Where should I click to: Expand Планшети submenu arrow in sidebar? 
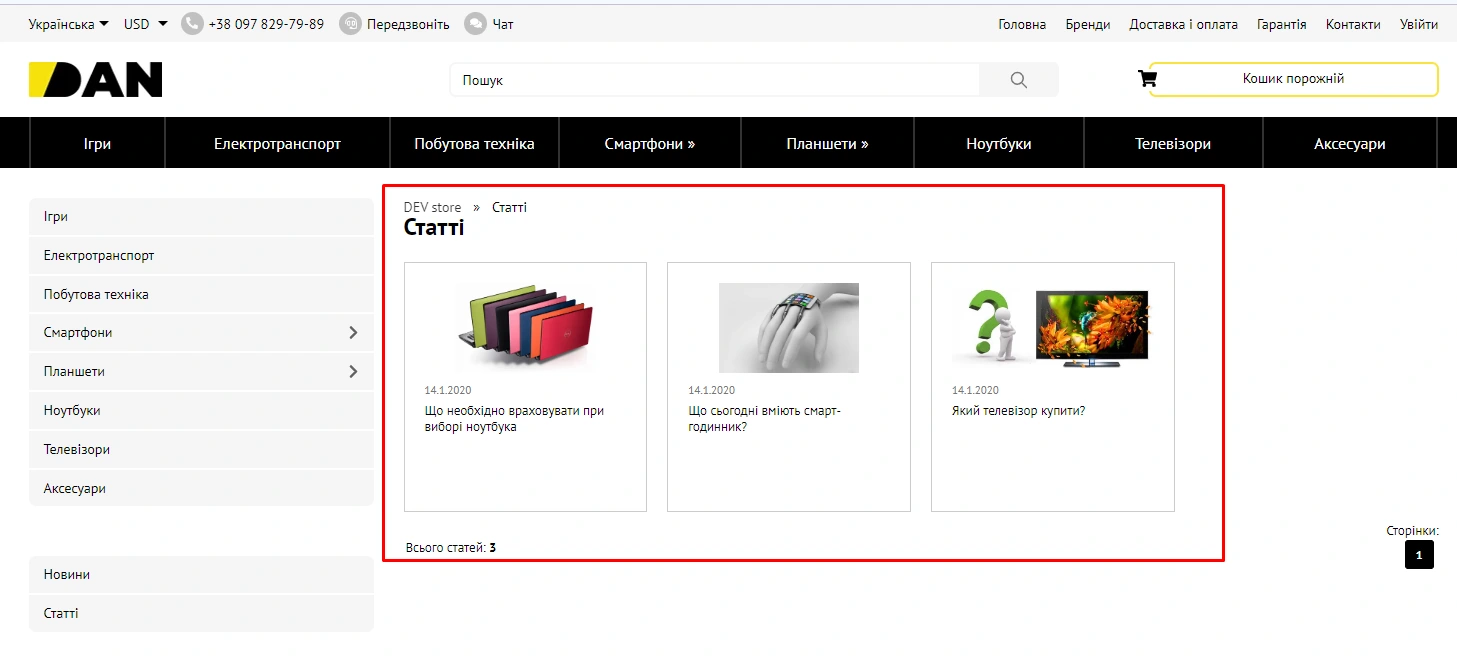[353, 371]
